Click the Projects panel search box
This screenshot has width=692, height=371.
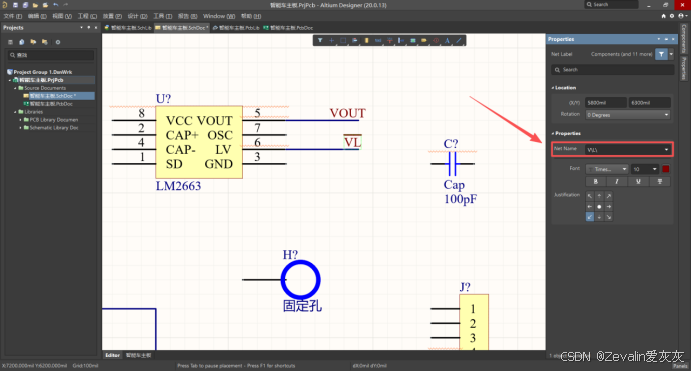coord(51,55)
